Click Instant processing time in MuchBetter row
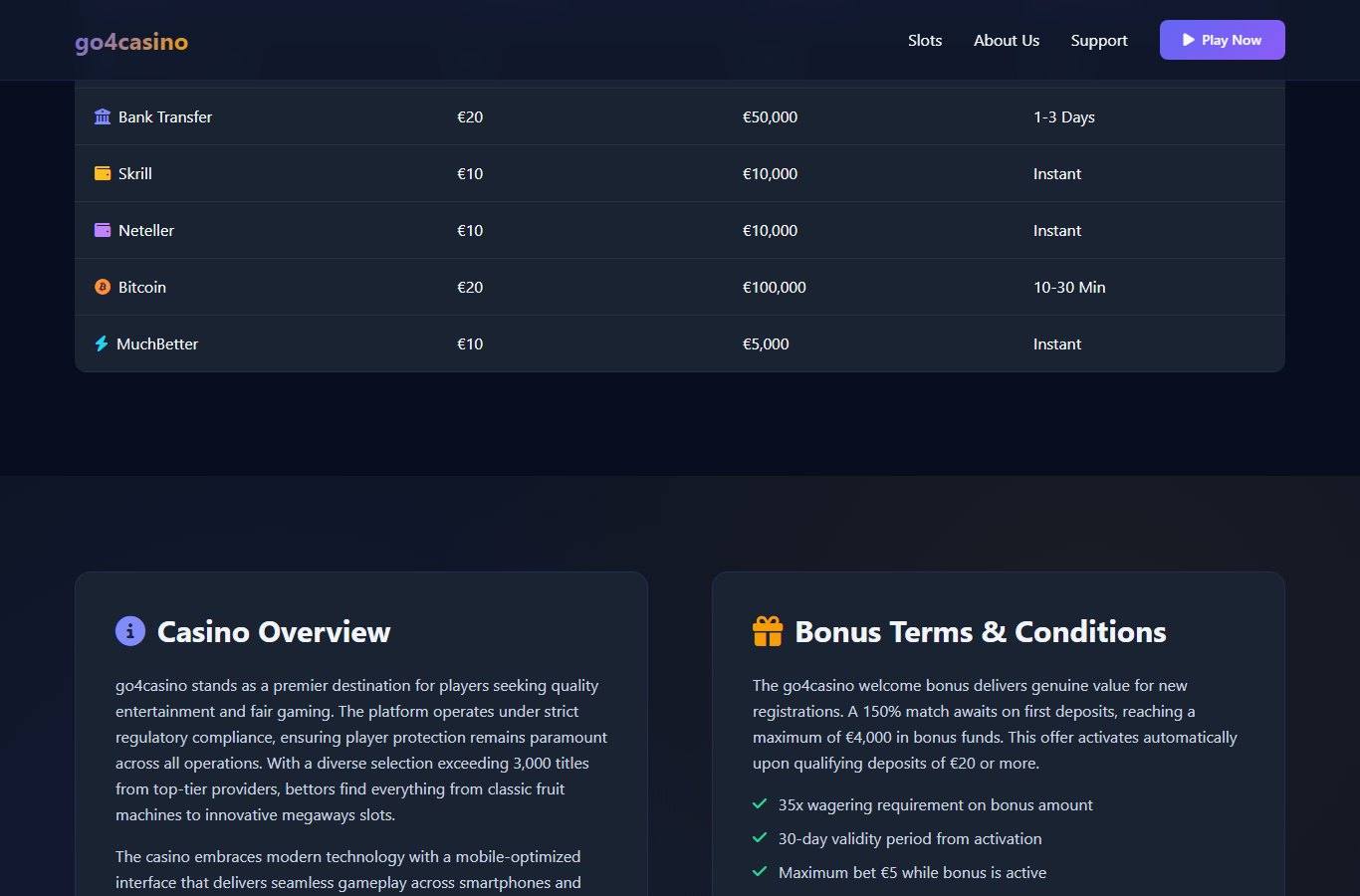 click(1057, 343)
